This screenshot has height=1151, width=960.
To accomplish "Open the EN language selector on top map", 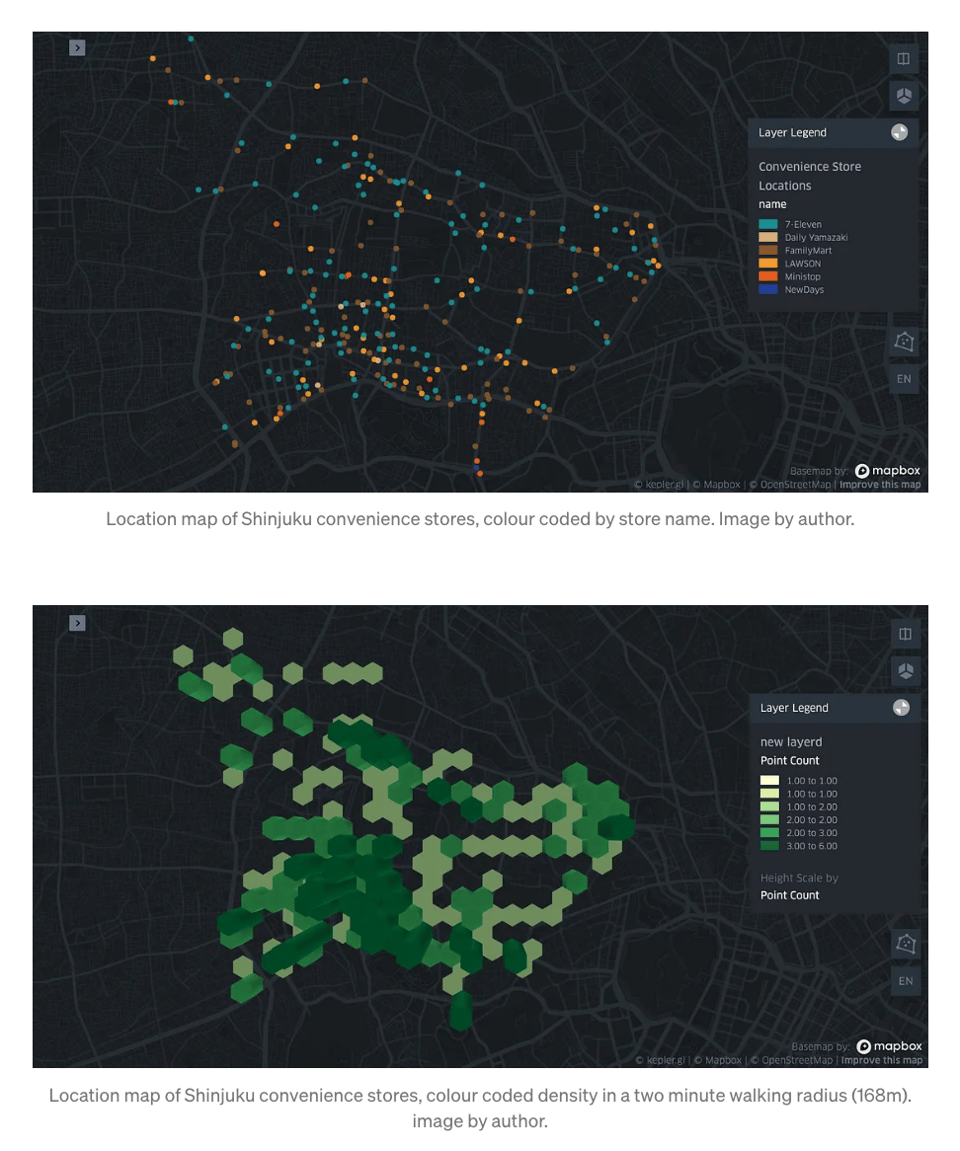I will pyautogui.click(x=903, y=379).
